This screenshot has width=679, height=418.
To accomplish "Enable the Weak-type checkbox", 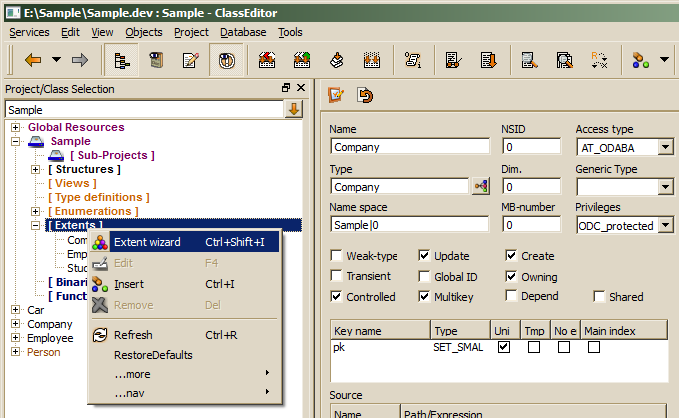I will click(x=336, y=256).
